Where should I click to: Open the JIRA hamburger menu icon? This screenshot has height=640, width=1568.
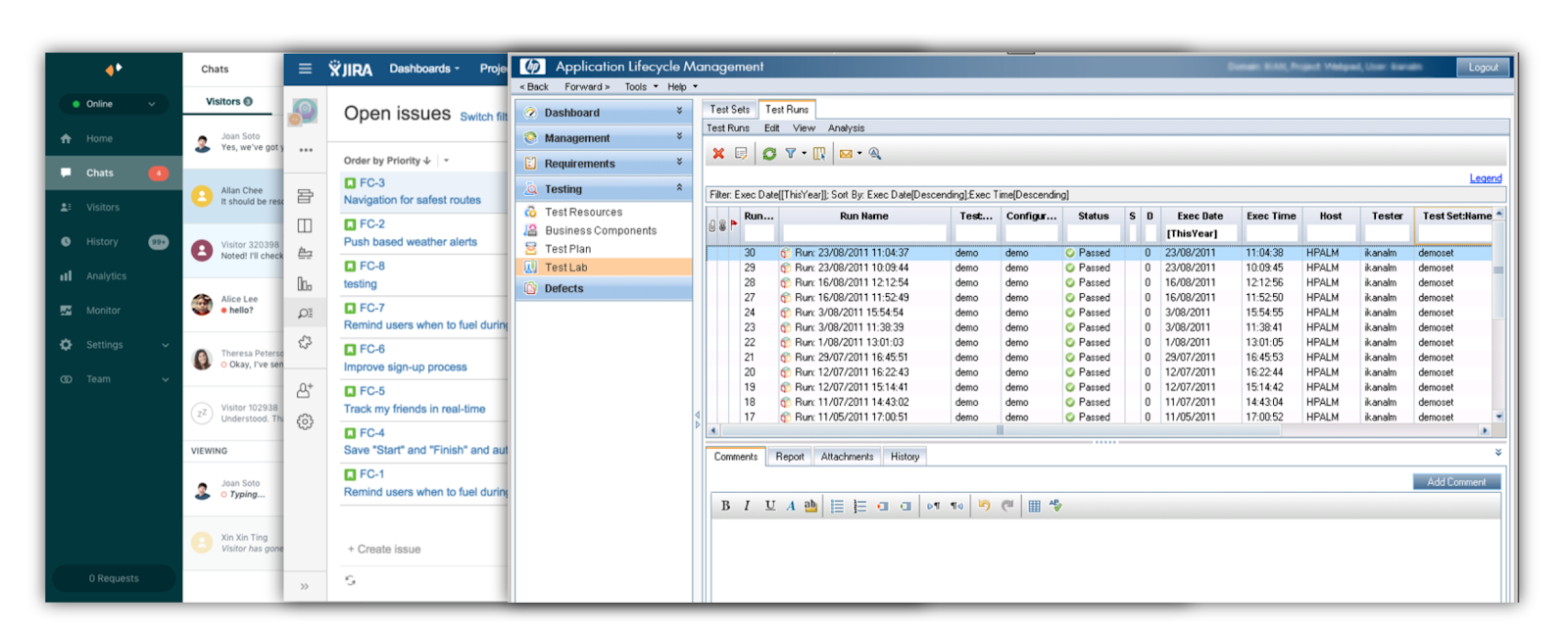305,69
